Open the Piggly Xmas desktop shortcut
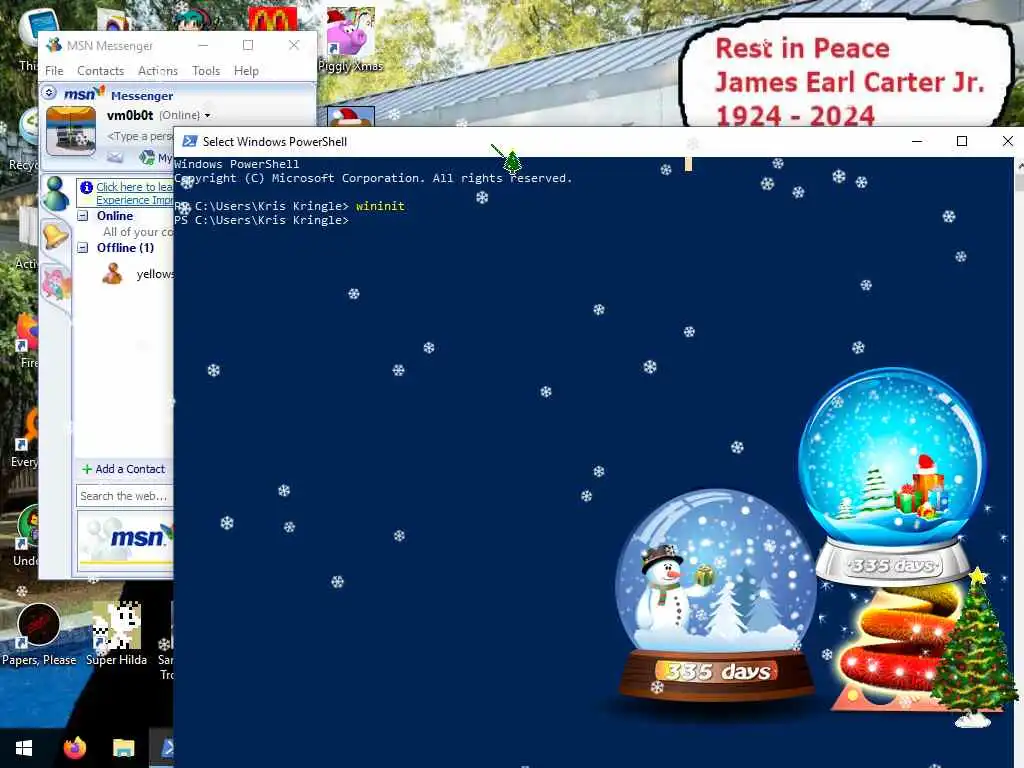This screenshot has height=768, width=1024. (351, 39)
